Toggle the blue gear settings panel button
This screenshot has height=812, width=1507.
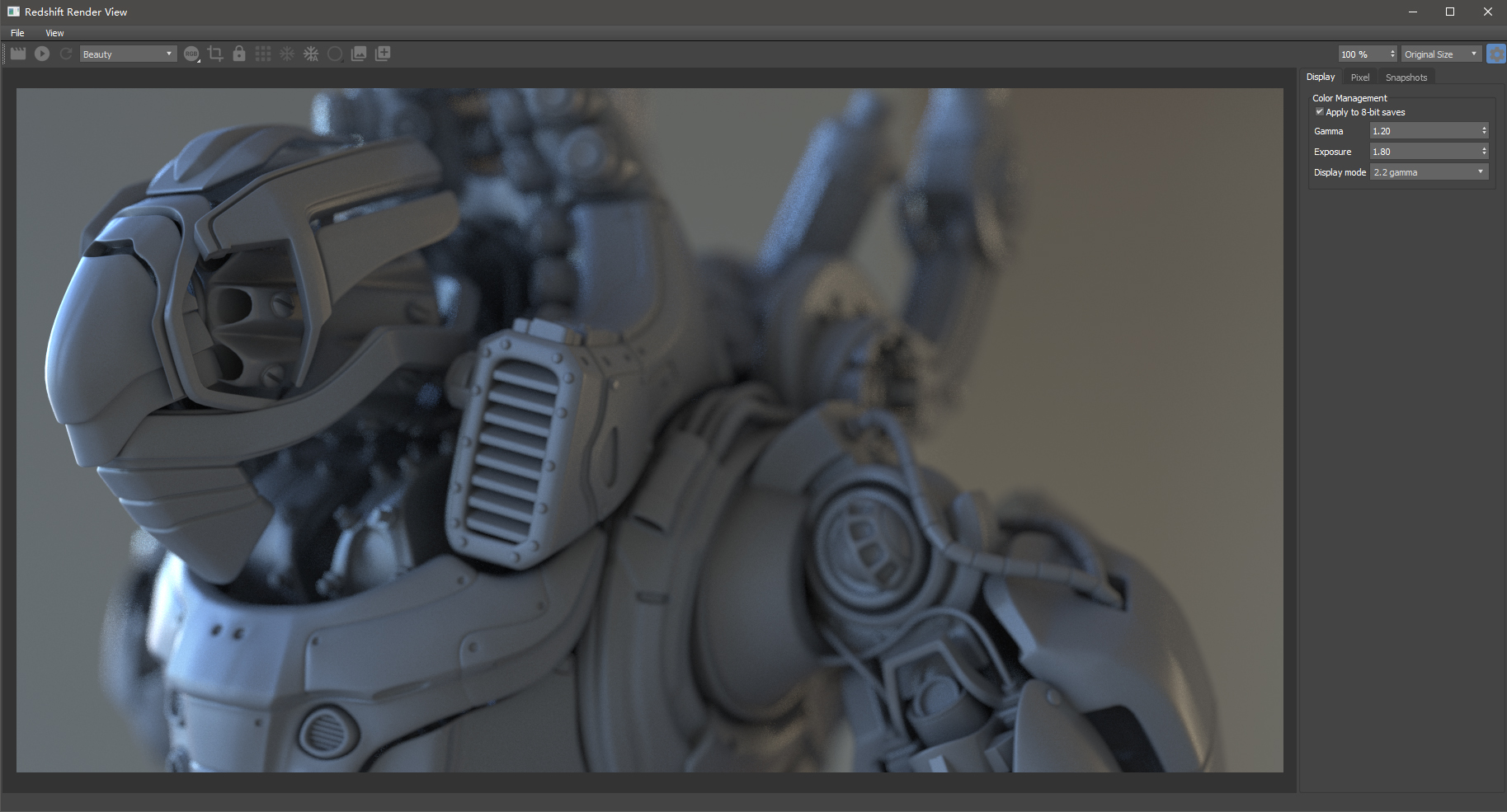[1495, 54]
